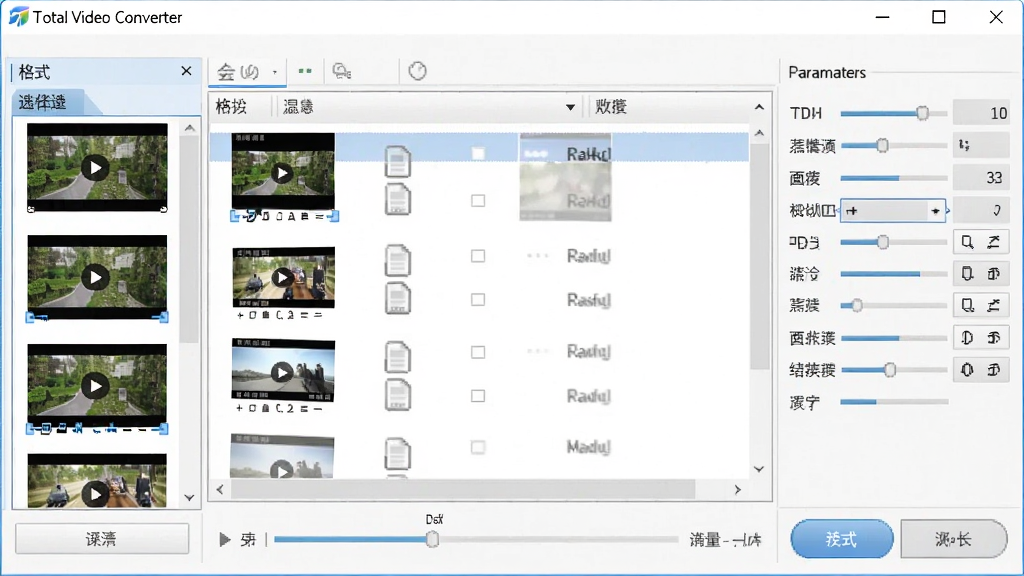Viewport: 1024px width, 576px height.
Task: Click down arrow of left panel scrollbar
Action: click(x=189, y=498)
